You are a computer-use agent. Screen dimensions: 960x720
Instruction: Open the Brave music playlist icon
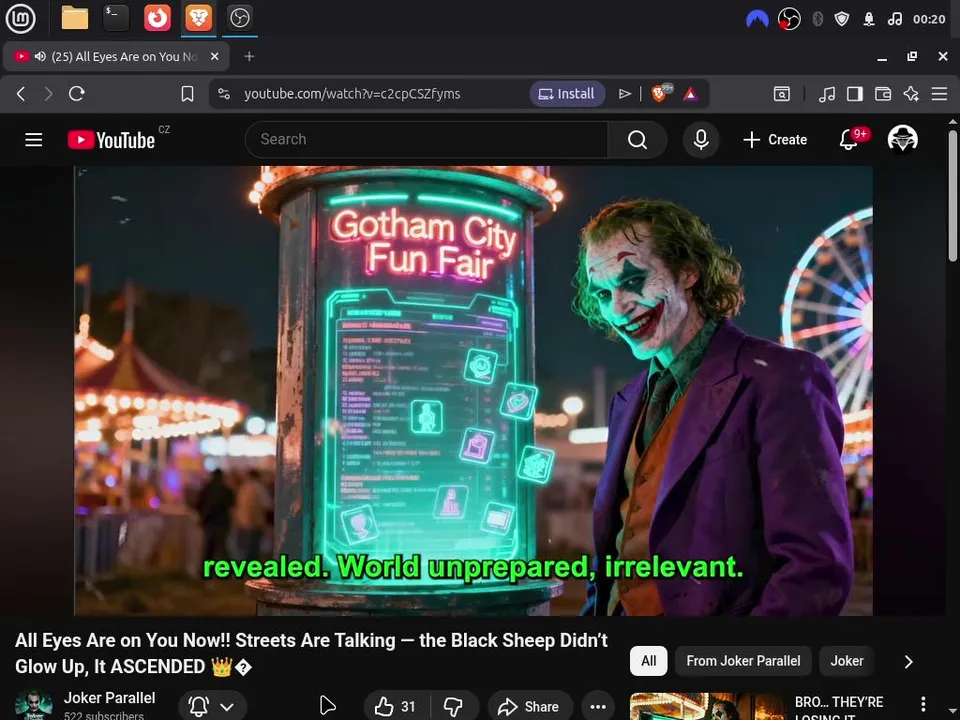pyautogui.click(x=827, y=94)
